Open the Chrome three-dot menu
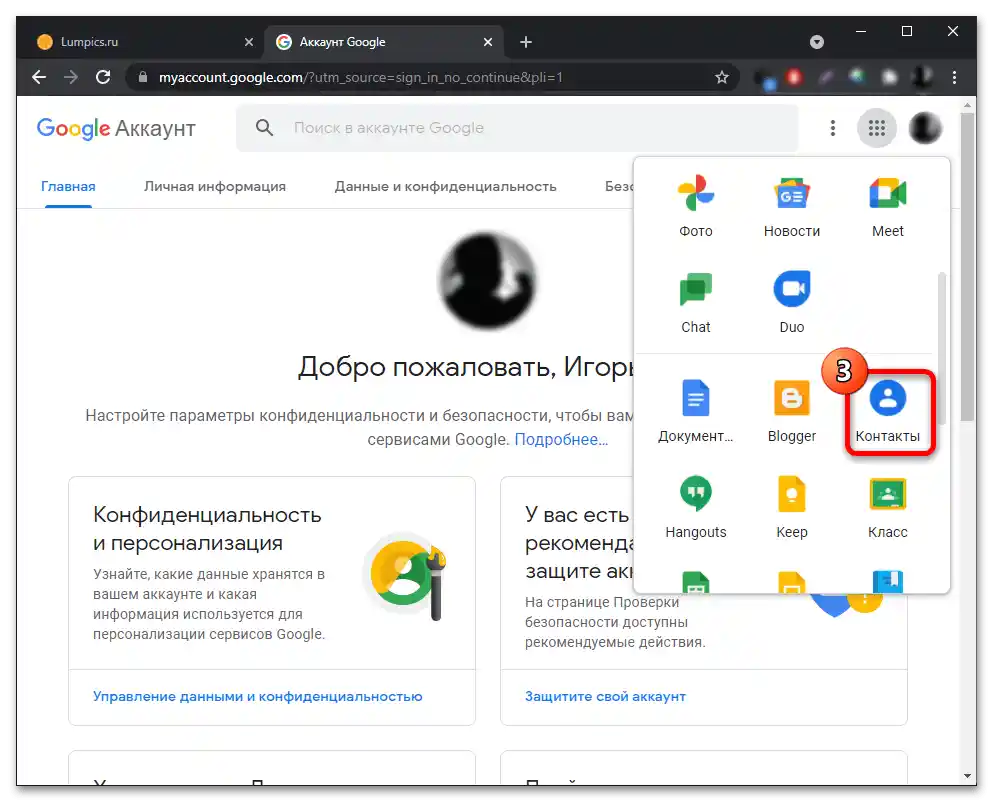This screenshot has width=993, height=802. [x=954, y=77]
